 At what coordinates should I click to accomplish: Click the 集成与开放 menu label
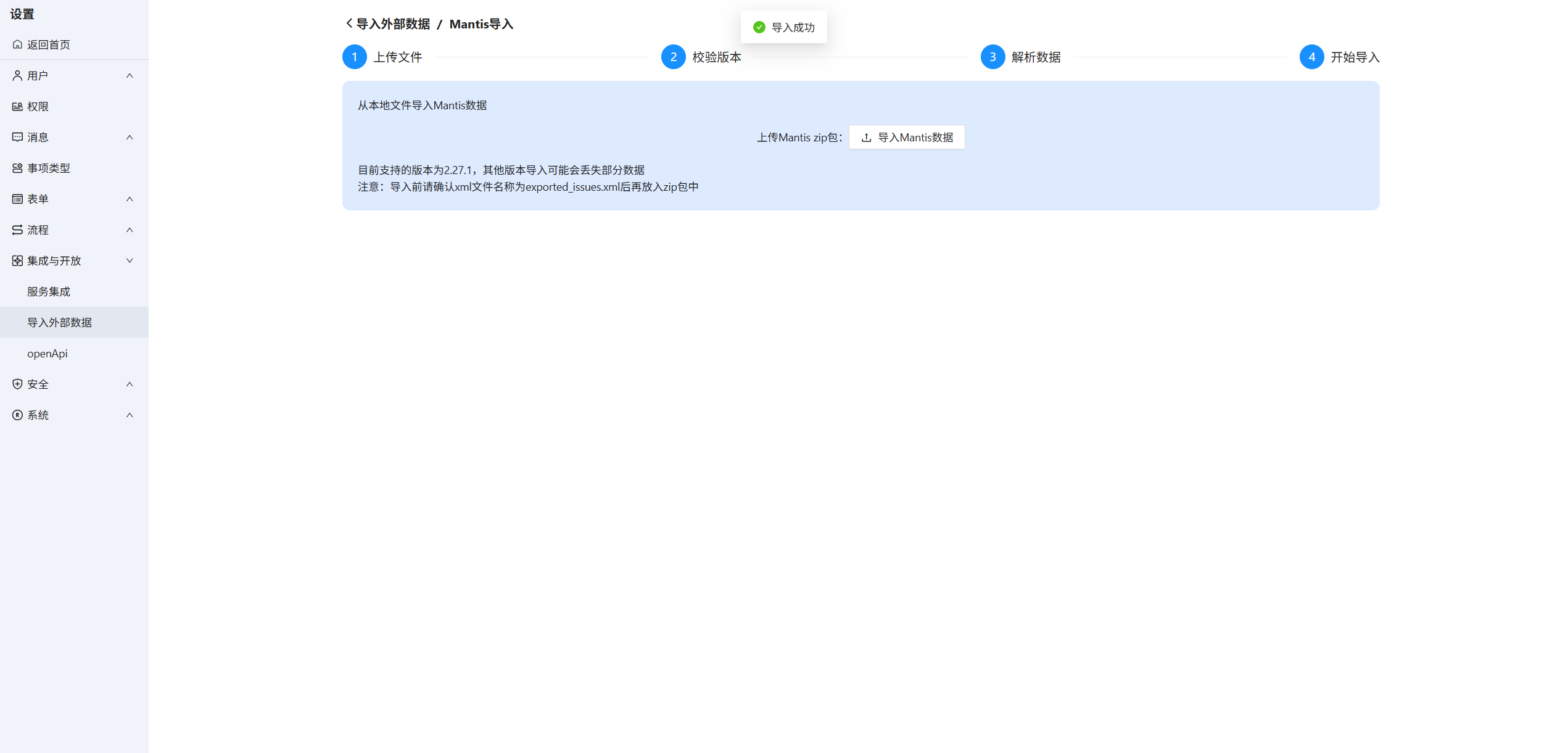pyautogui.click(x=54, y=260)
